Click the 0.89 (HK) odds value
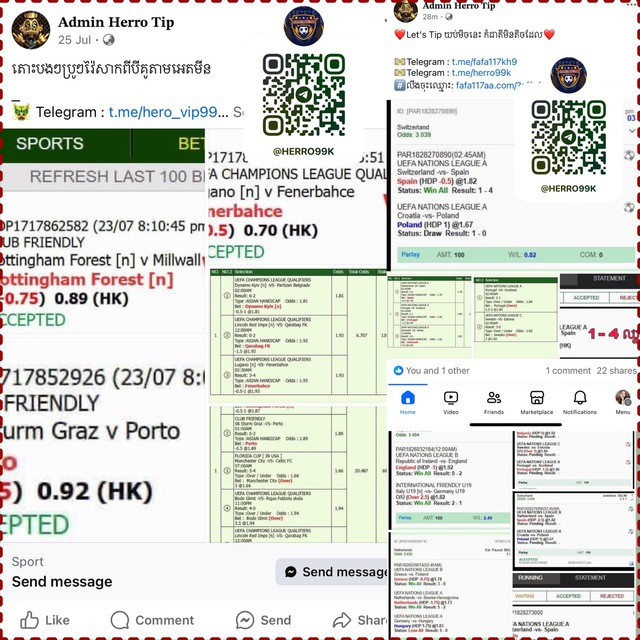The height and width of the screenshot is (640, 640). click(91, 299)
